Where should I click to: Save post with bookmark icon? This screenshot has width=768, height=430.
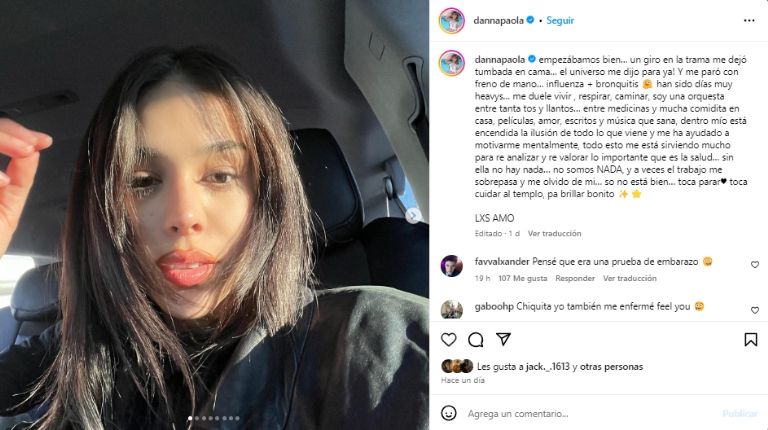(x=751, y=339)
